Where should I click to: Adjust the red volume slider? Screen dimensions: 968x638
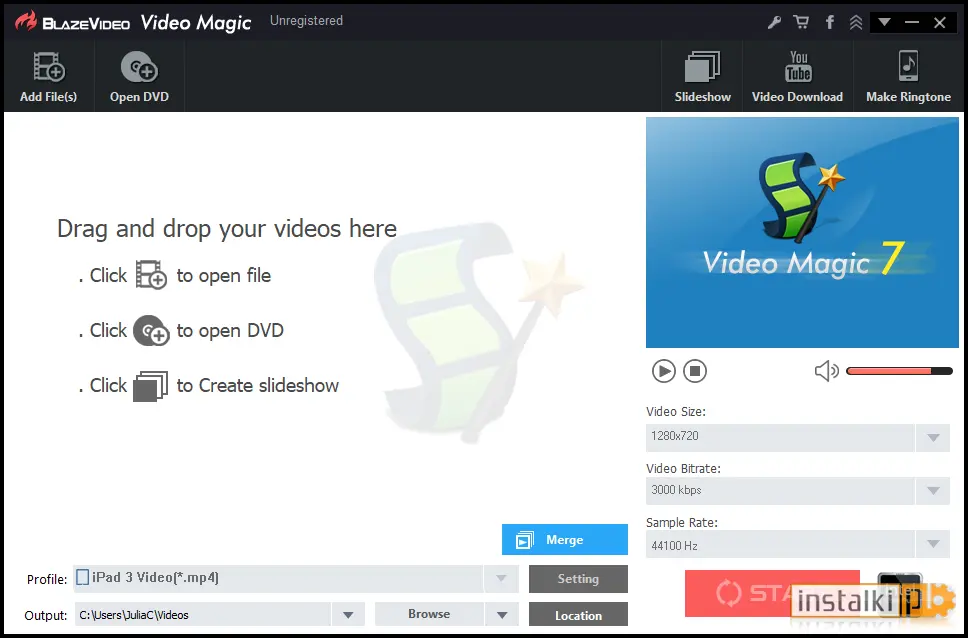[899, 371]
